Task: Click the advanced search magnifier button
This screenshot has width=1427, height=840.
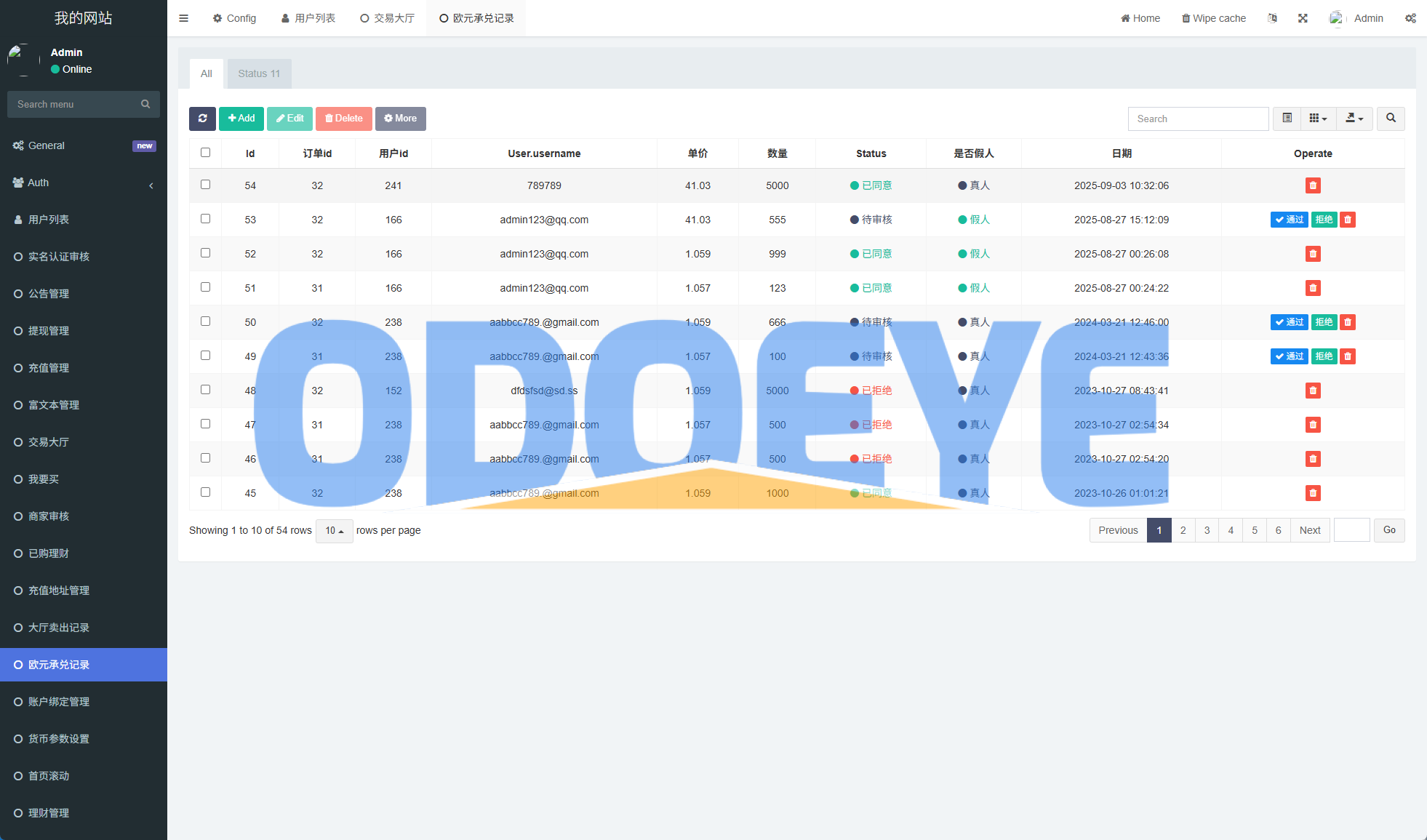Action: pos(1391,119)
